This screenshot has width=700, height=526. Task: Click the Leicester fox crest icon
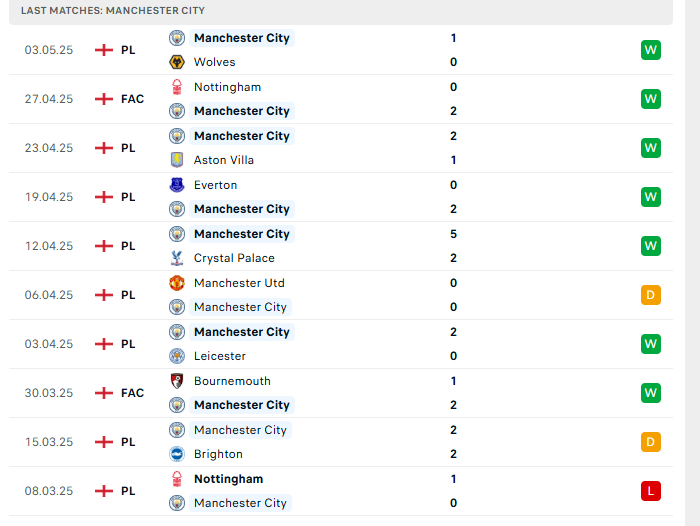pos(177,356)
